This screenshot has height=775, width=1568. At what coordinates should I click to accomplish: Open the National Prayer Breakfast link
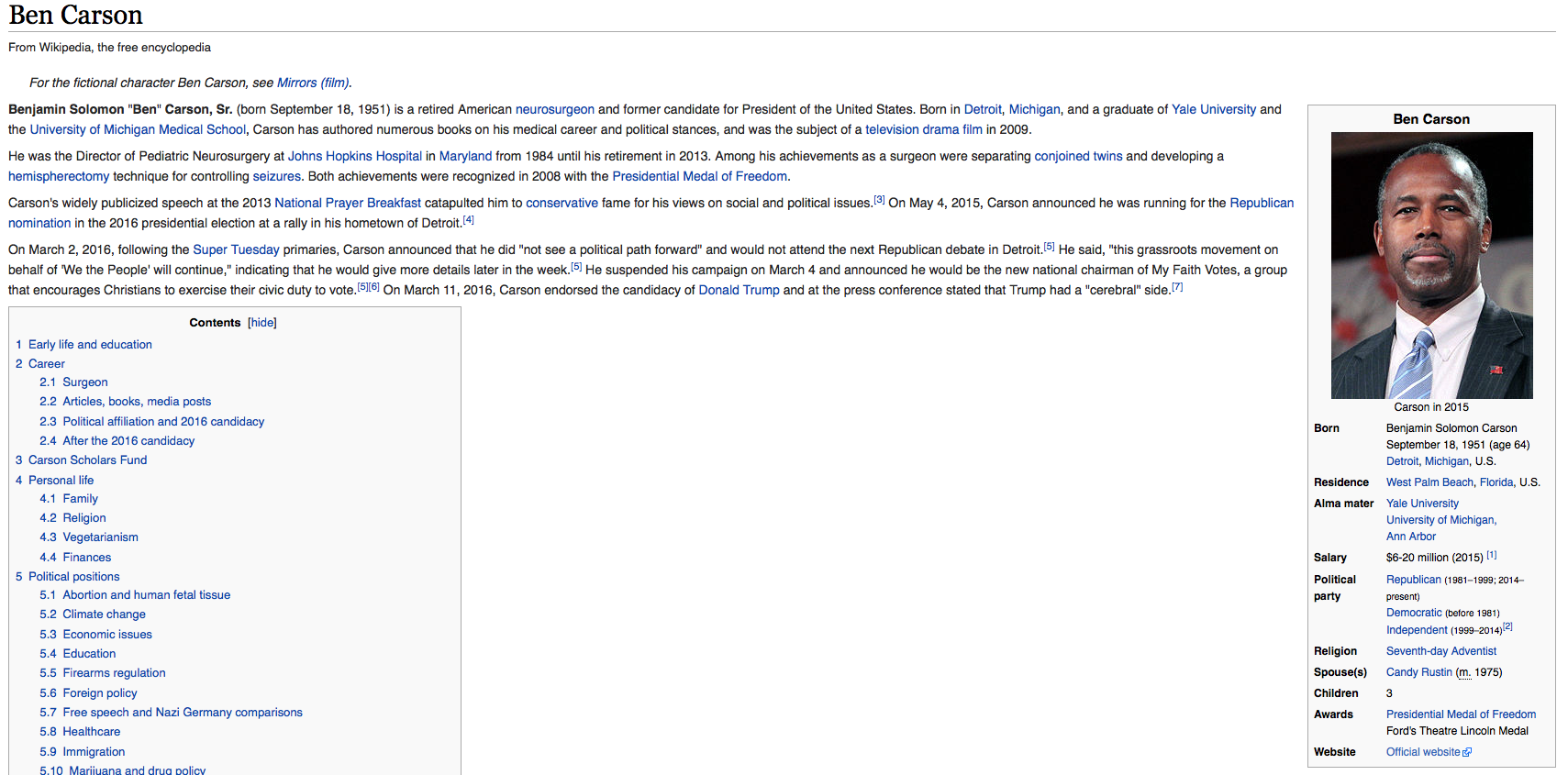tap(348, 203)
